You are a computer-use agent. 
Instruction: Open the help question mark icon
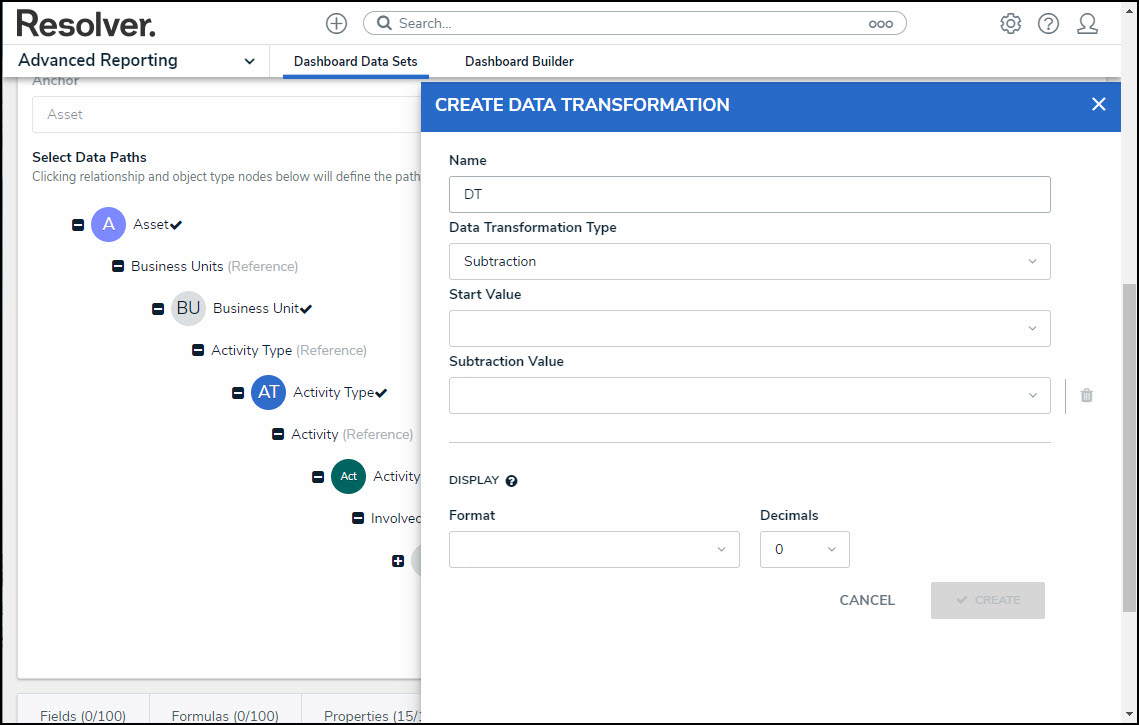point(1048,24)
